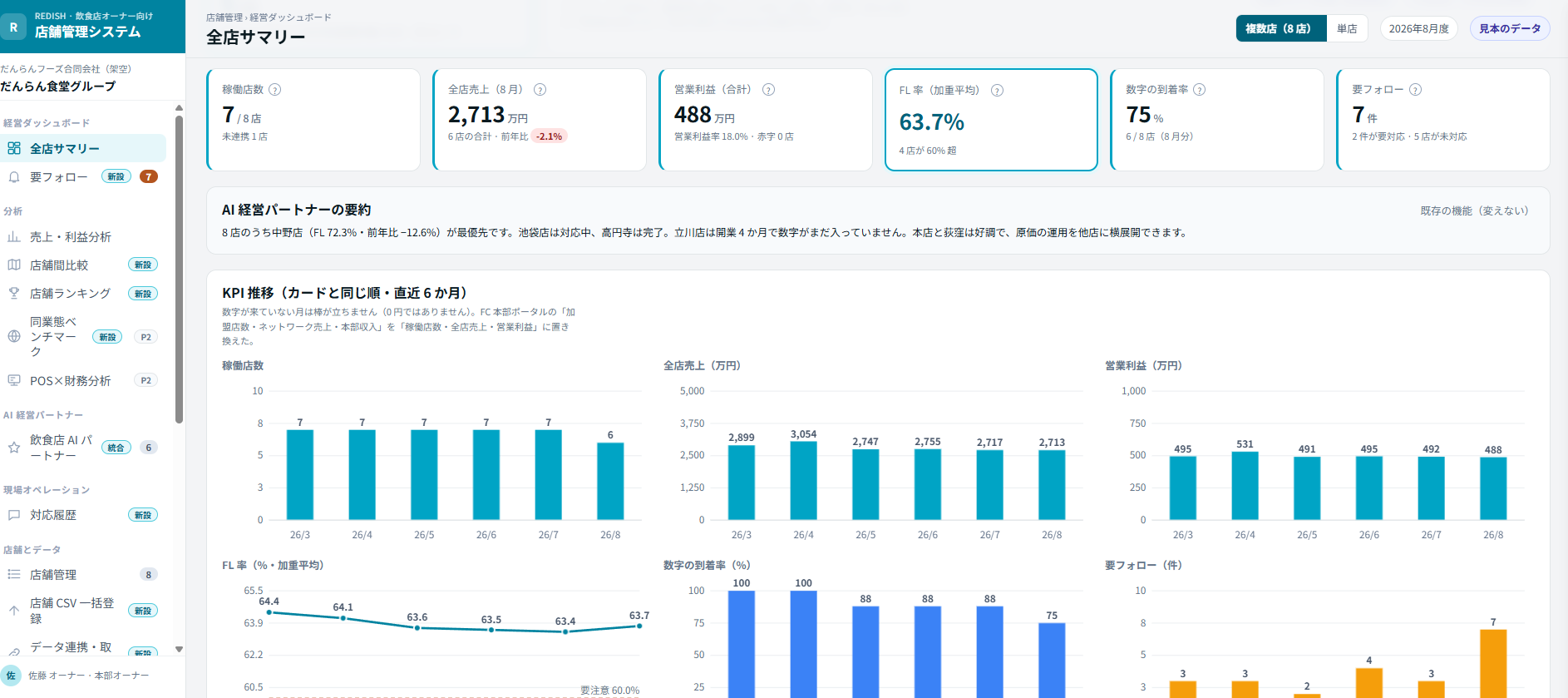Show the FL率（加重平均）help tooltip icon
The image size is (1568, 698).
click(998, 91)
